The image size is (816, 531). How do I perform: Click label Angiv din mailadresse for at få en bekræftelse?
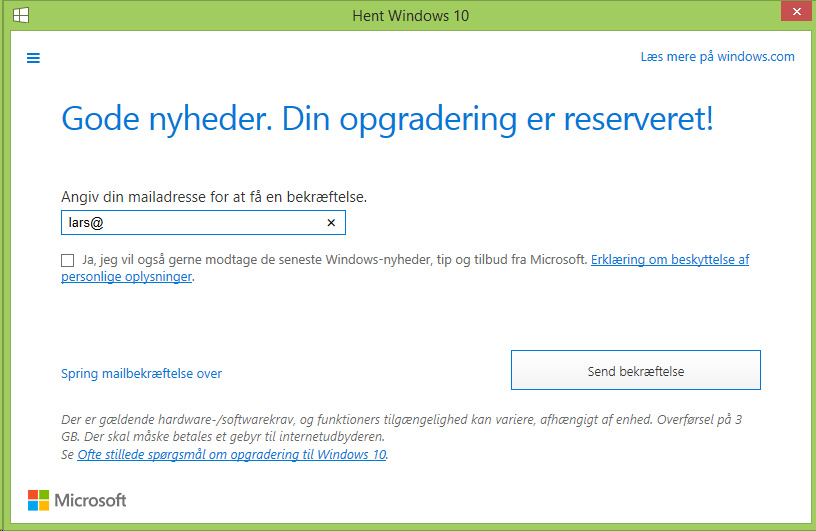coord(214,197)
